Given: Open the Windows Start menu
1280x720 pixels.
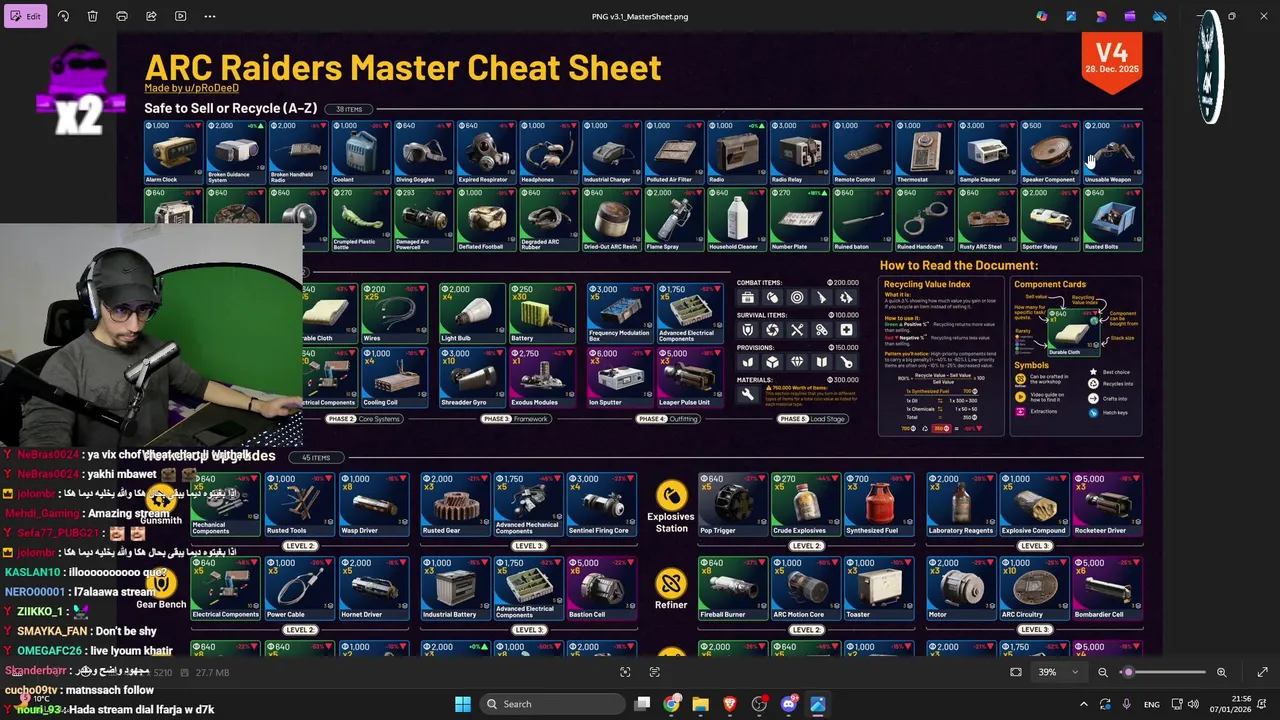Looking at the screenshot, I should click(x=463, y=704).
